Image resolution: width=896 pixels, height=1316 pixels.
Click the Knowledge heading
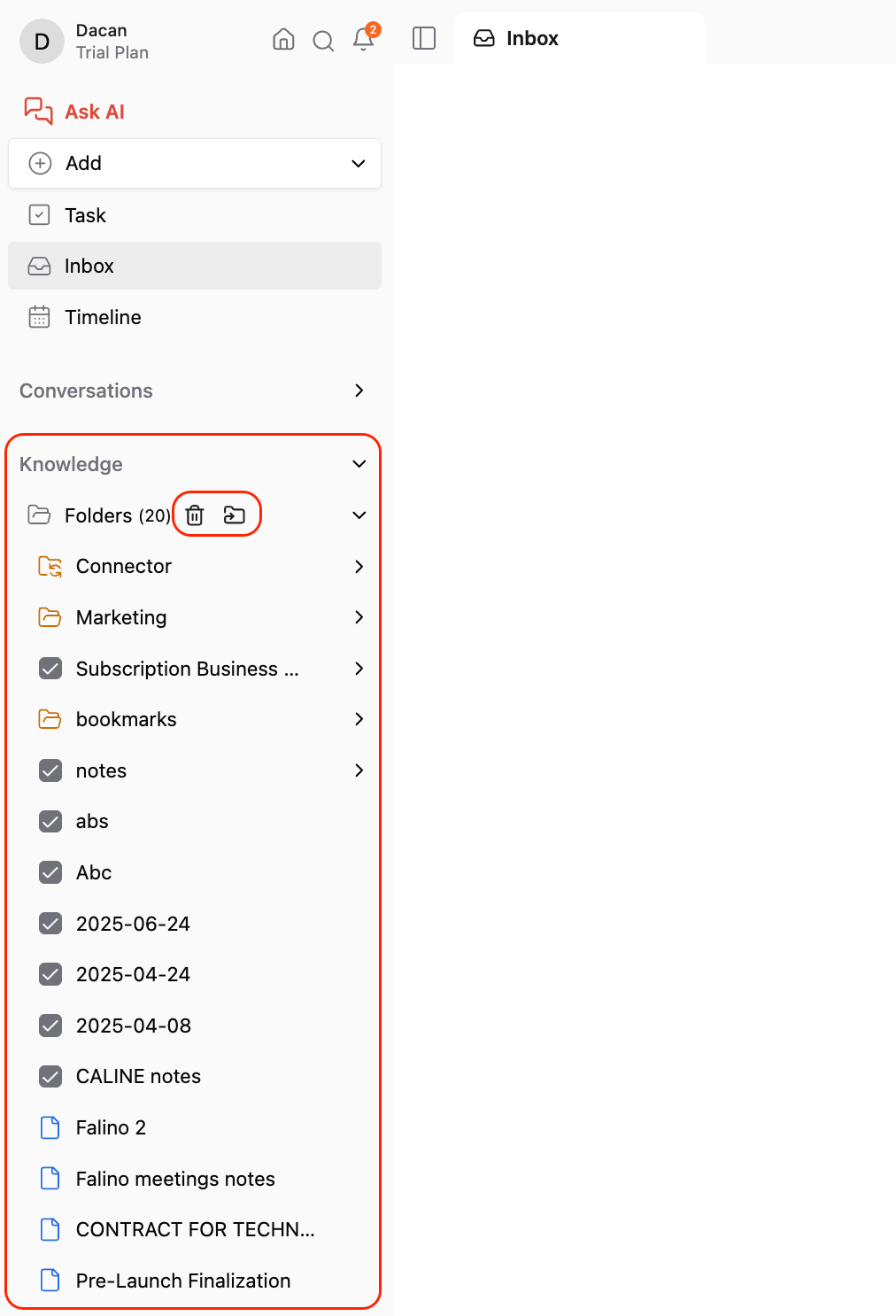click(71, 464)
